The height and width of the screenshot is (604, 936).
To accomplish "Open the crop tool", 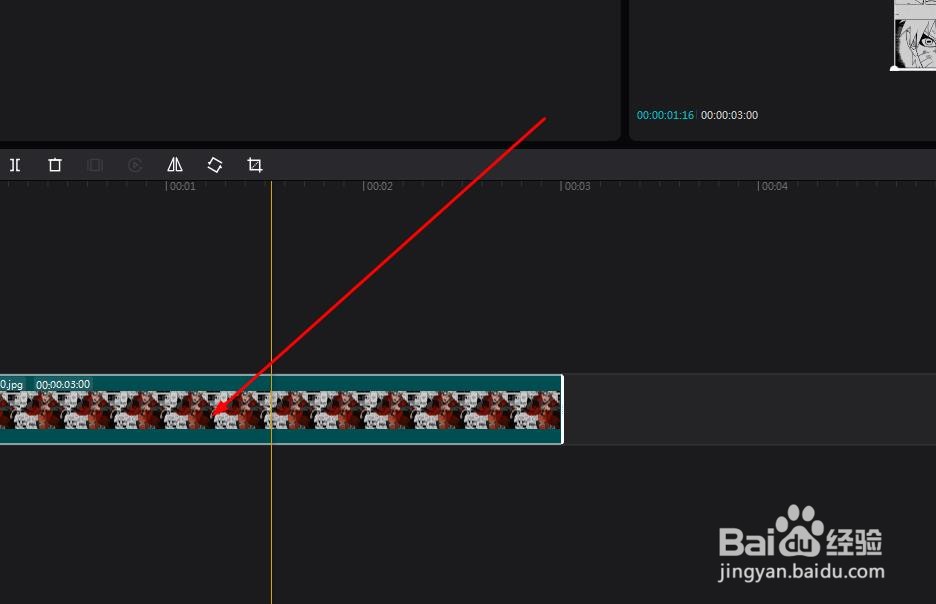I will [255, 165].
